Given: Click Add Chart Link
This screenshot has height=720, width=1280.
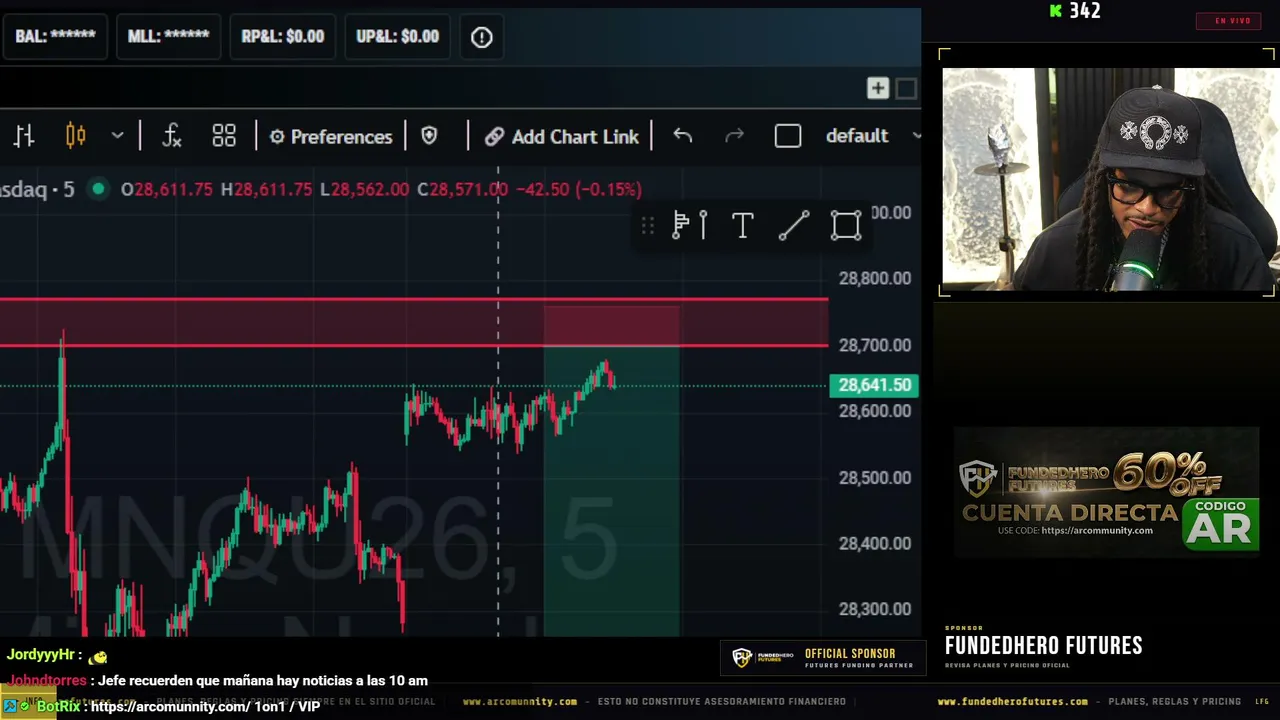Looking at the screenshot, I should click(x=562, y=136).
